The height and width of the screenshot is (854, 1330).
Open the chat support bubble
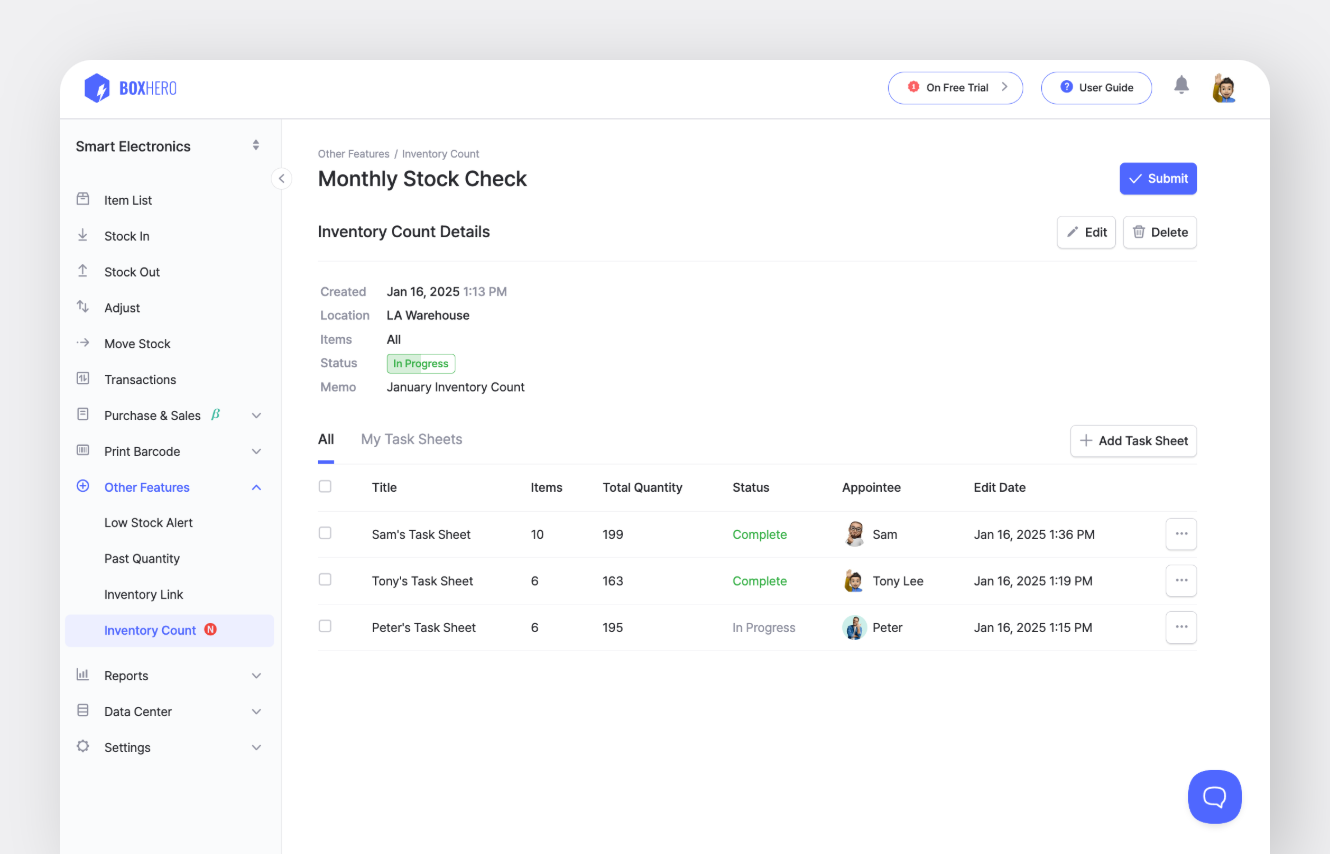click(1214, 796)
